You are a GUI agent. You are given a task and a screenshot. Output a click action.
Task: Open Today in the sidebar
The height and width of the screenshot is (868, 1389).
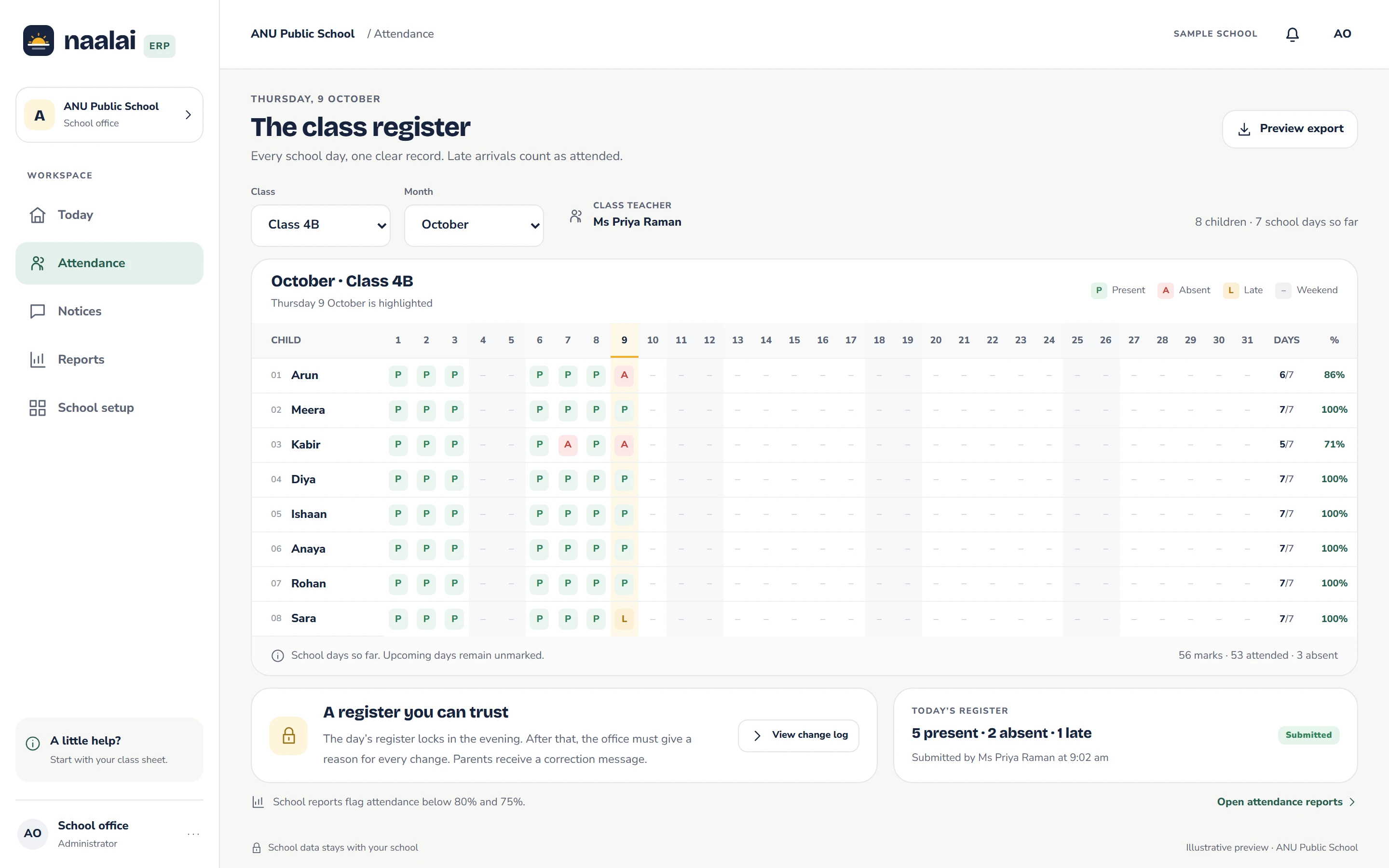point(109,215)
